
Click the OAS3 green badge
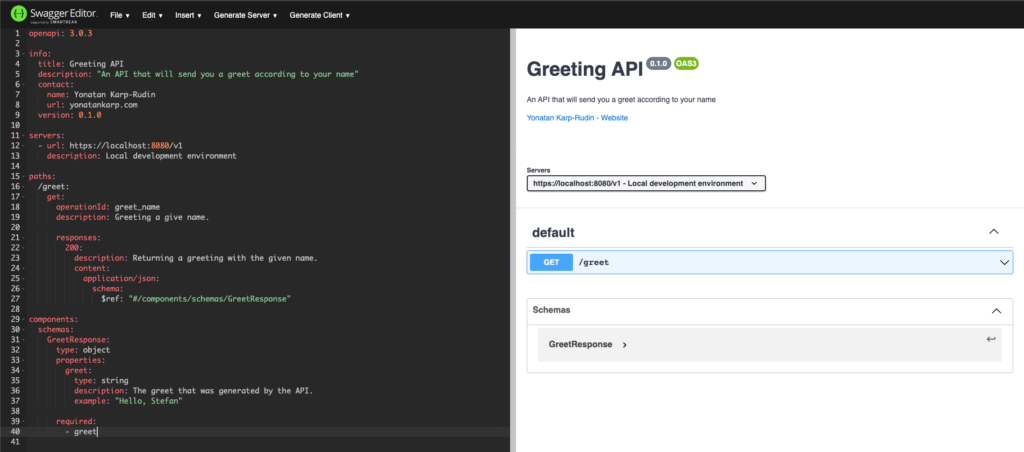(686, 63)
